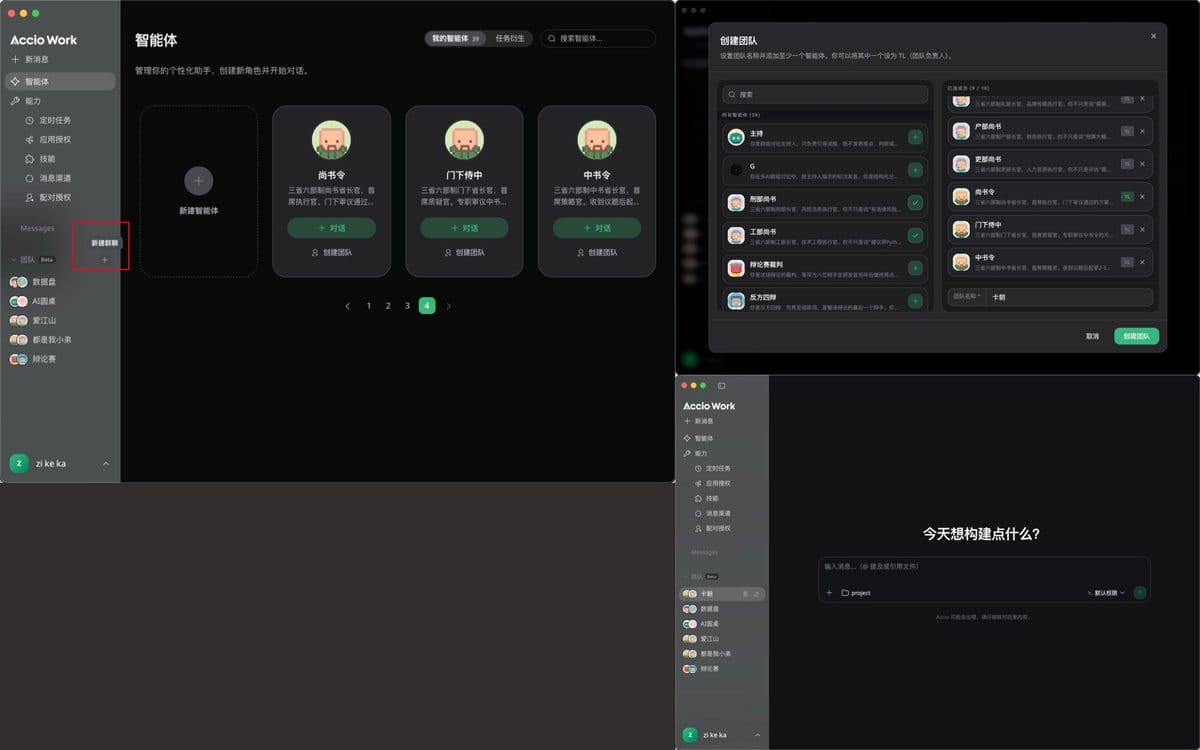Screen dimensions: 1200x750
Task: Click the large plus on the 新建智能体 card
Action: coord(198,180)
